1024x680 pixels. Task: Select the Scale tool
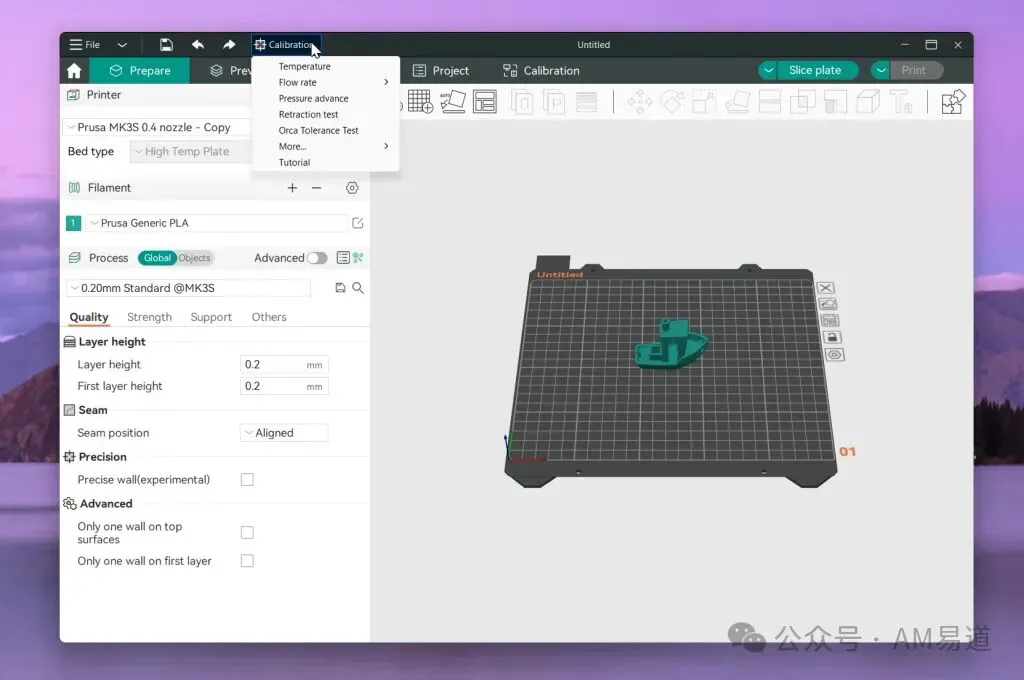(x=704, y=103)
